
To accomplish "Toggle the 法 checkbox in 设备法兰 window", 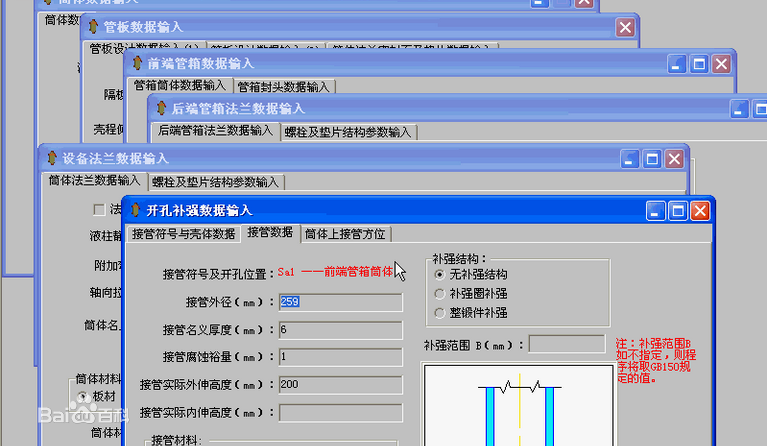I will pyautogui.click(x=99, y=210).
